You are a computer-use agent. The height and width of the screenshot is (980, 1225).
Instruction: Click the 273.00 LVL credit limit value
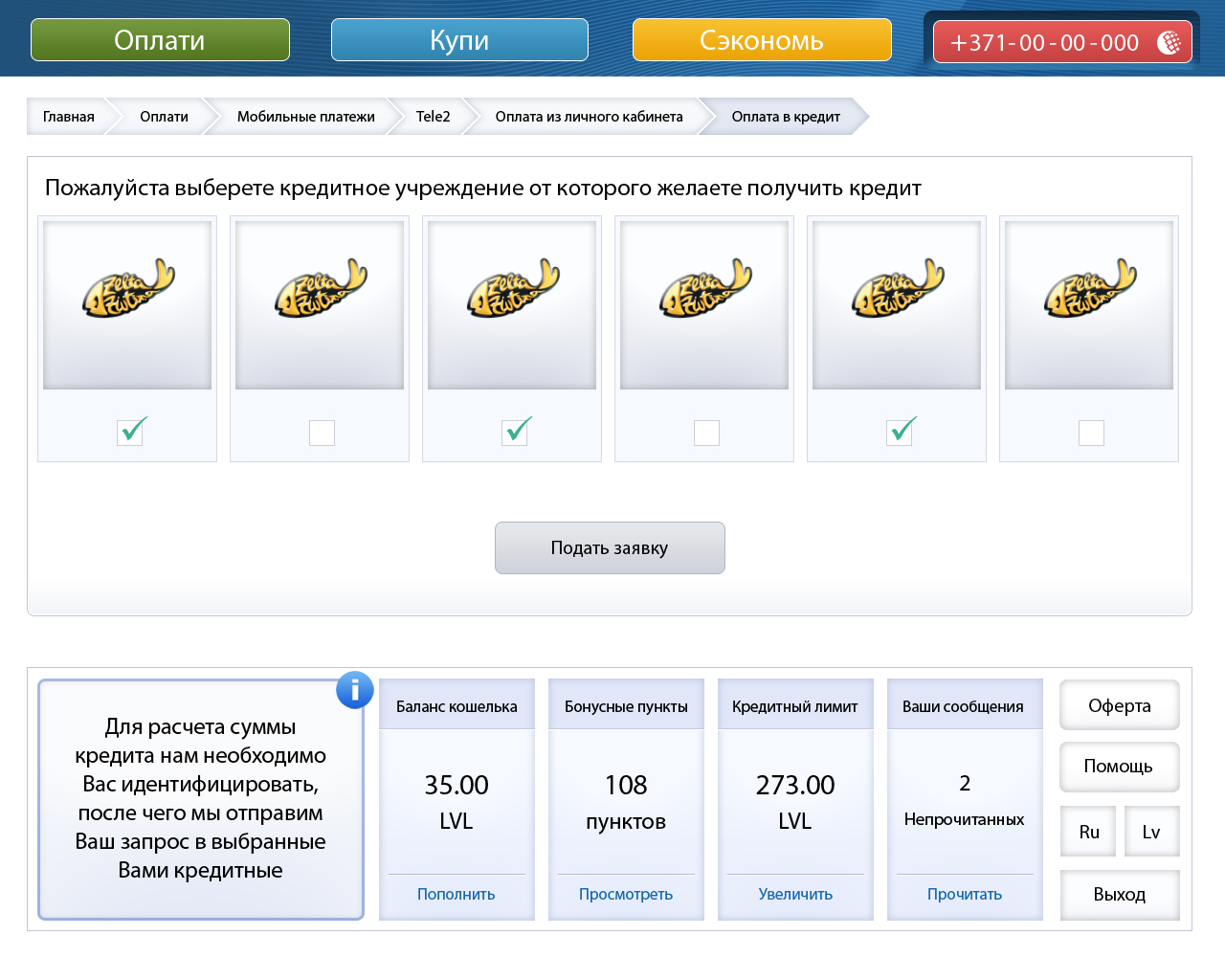point(795,802)
